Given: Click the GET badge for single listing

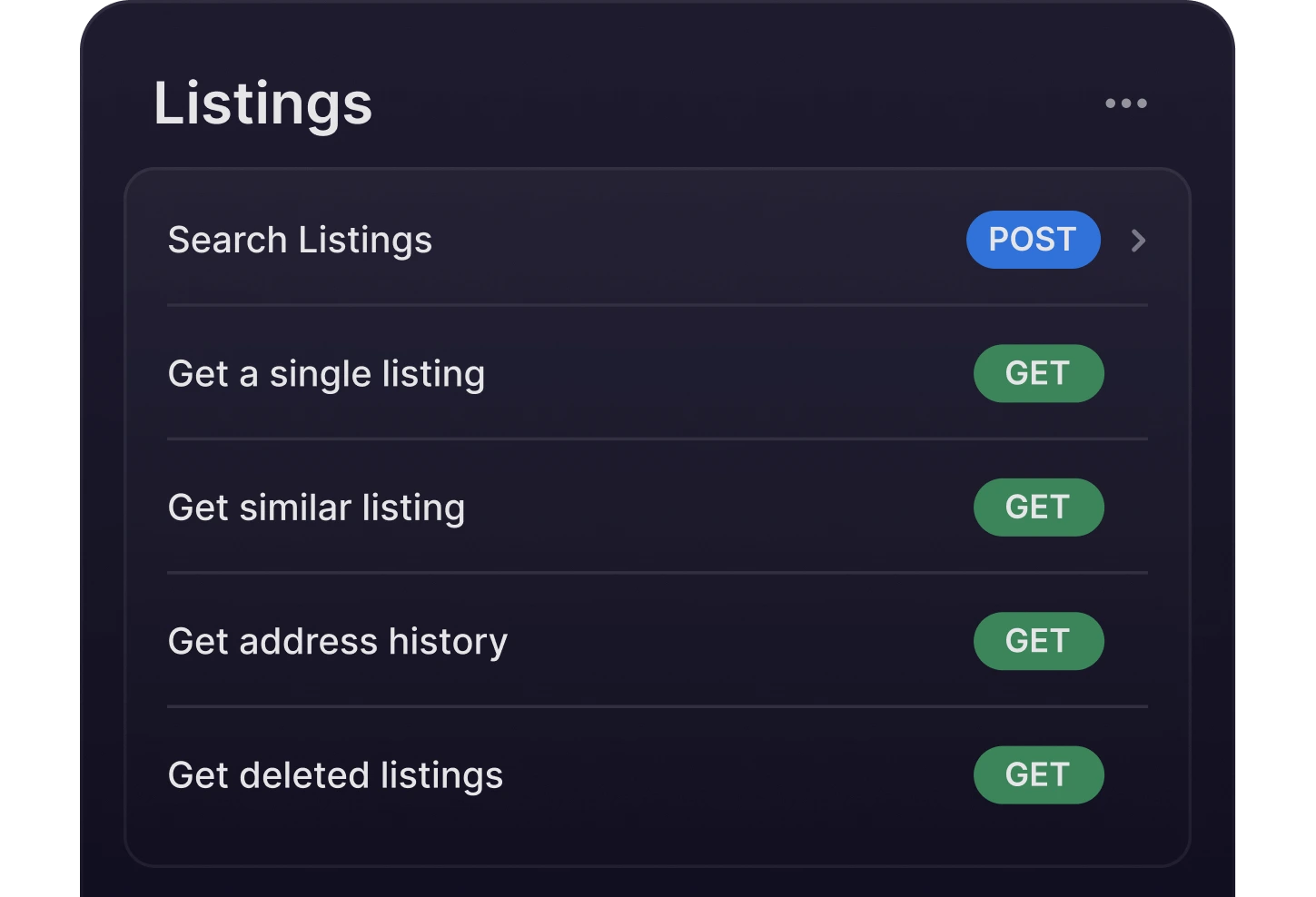Looking at the screenshot, I should click(1038, 373).
